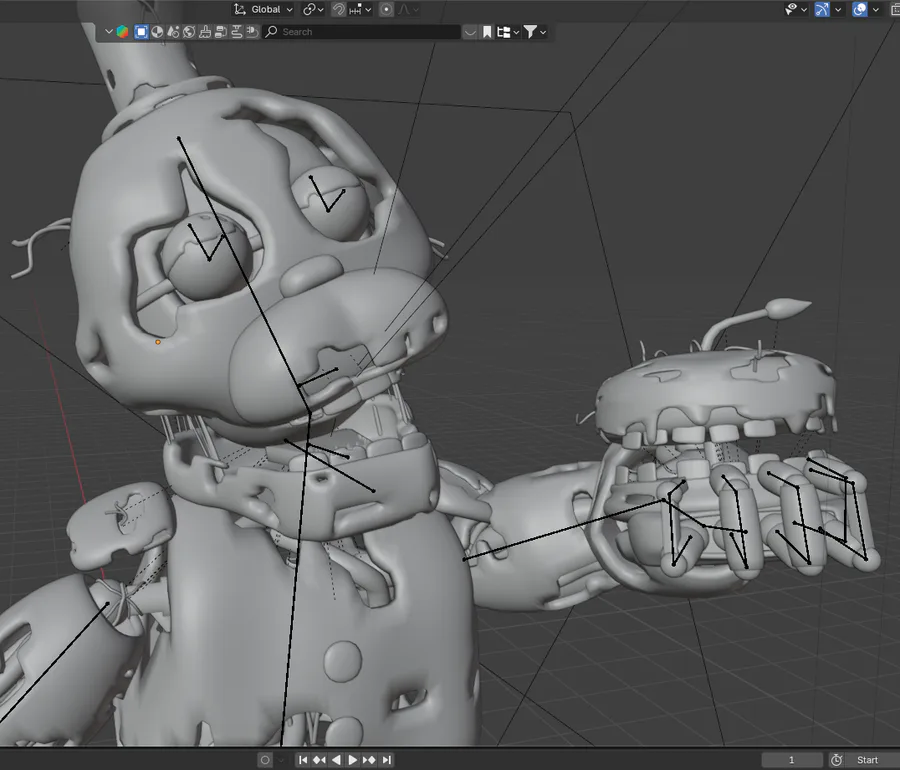The height and width of the screenshot is (770, 900).
Task: Toggle snapping magnet in the header
Action: click(x=339, y=9)
